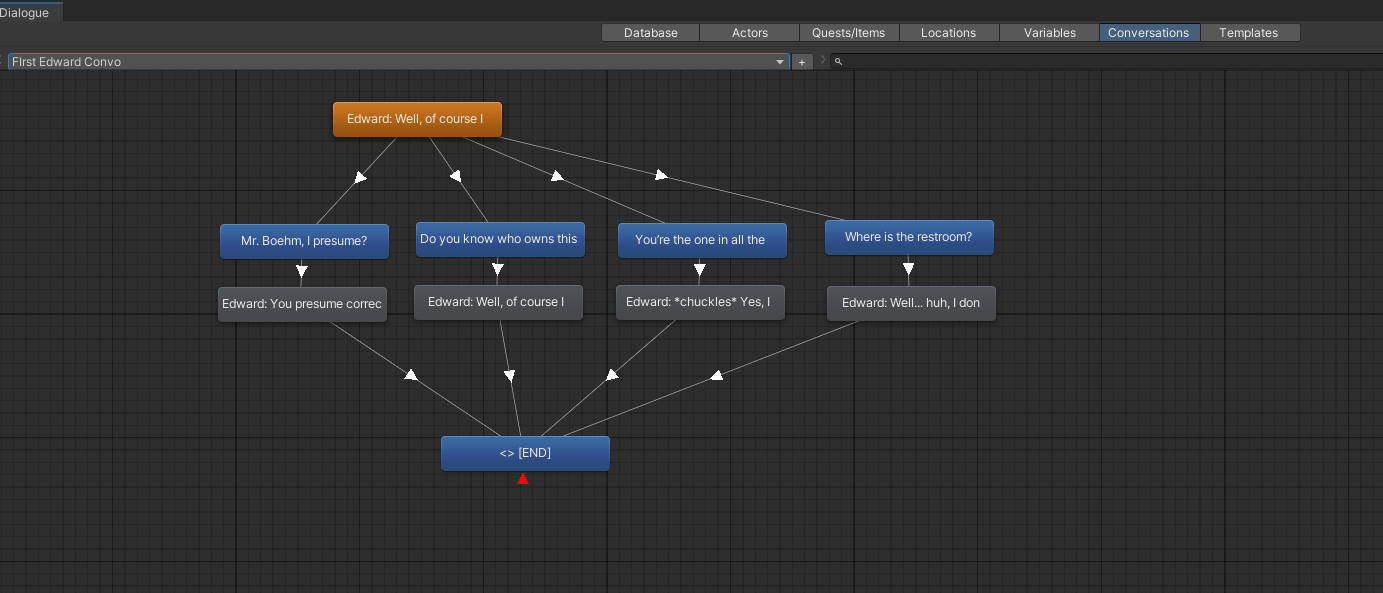The width and height of the screenshot is (1383, 593).
Task: Select the <> [END] node
Action: click(525, 453)
